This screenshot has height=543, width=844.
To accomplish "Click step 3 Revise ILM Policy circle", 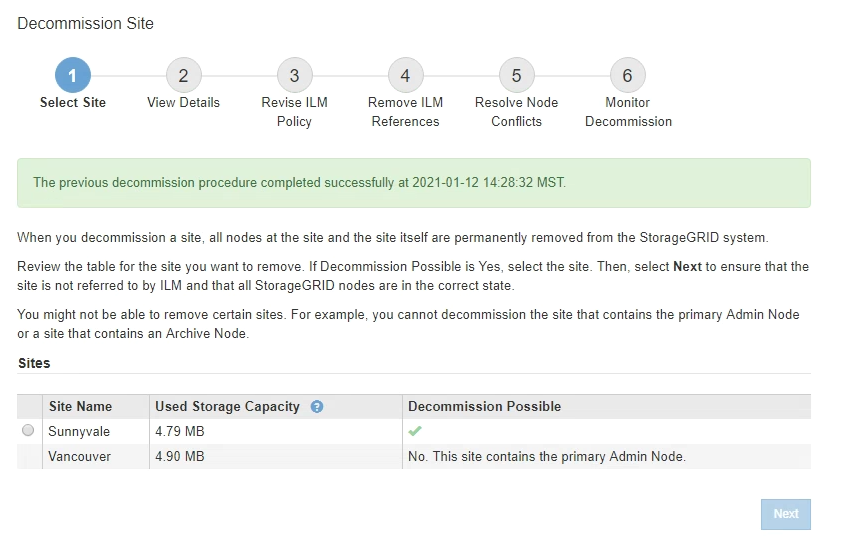I will [x=294, y=75].
